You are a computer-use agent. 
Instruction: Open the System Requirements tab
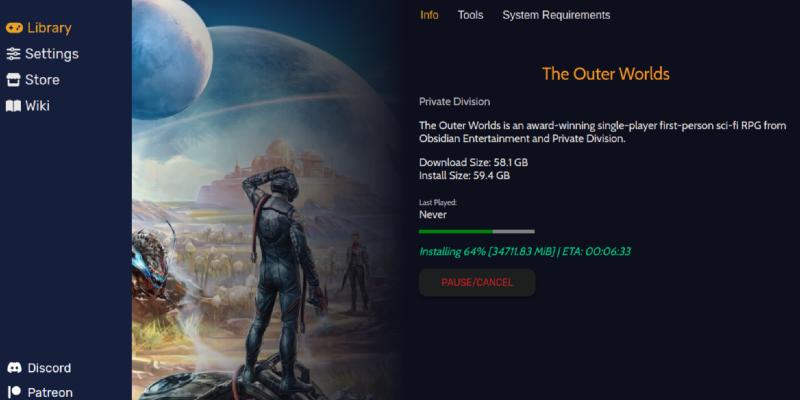pos(556,15)
